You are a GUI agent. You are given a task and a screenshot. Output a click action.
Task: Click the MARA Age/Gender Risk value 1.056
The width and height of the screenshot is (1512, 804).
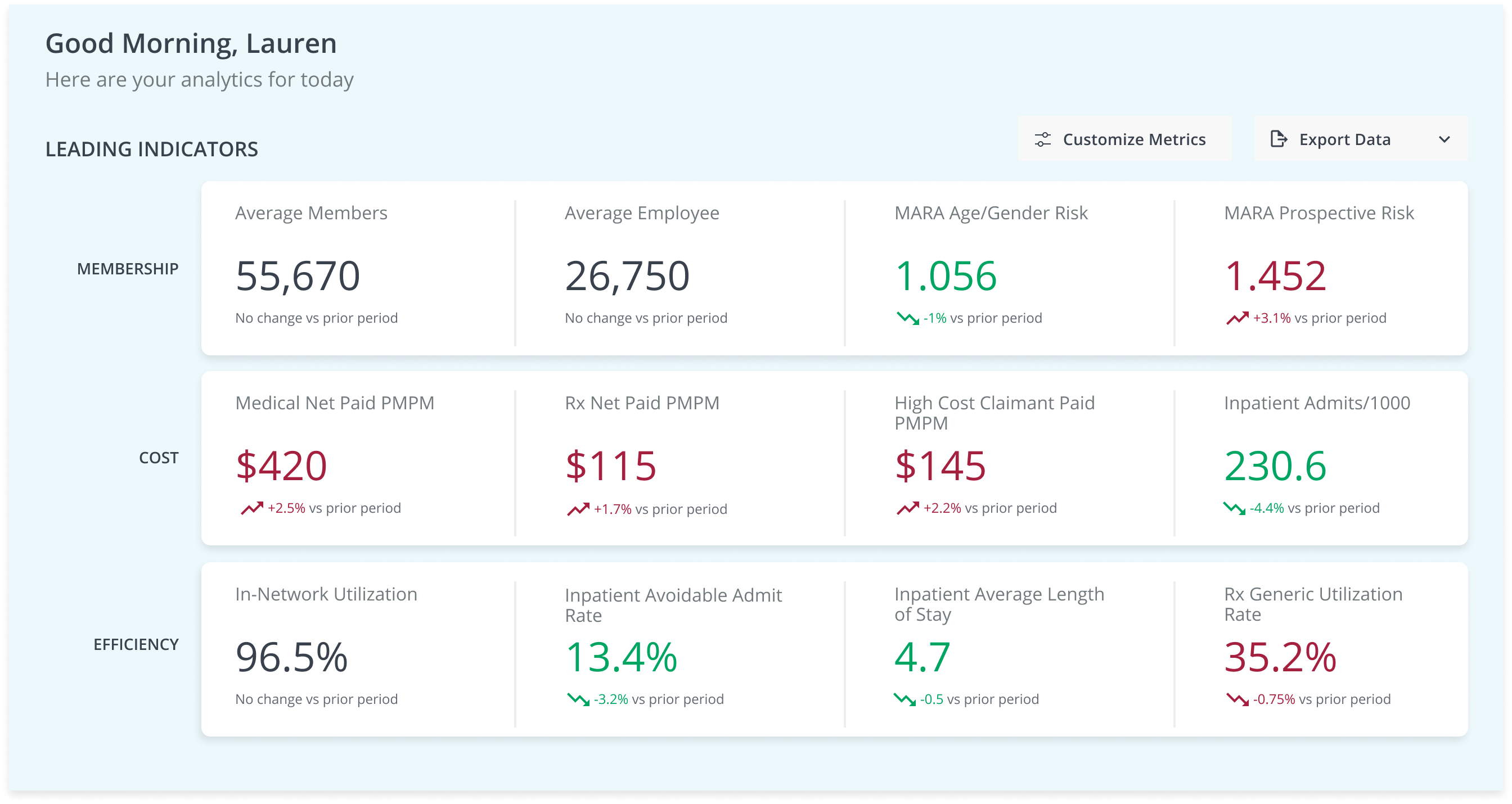coord(946,276)
